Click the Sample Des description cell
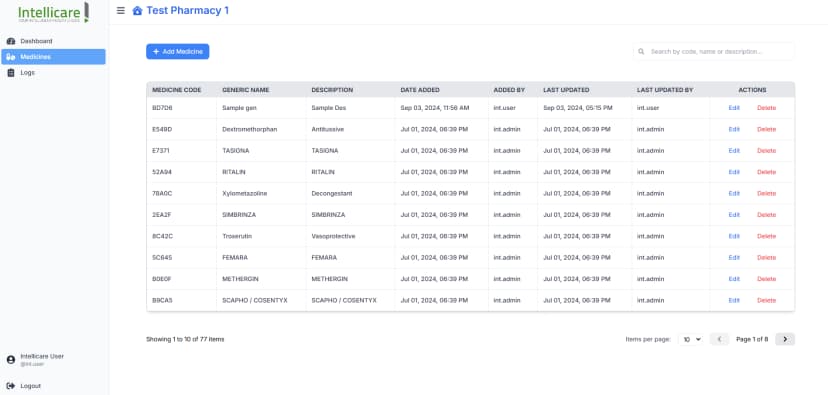Image resolution: width=828 pixels, height=395 pixels. tap(328, 108)
